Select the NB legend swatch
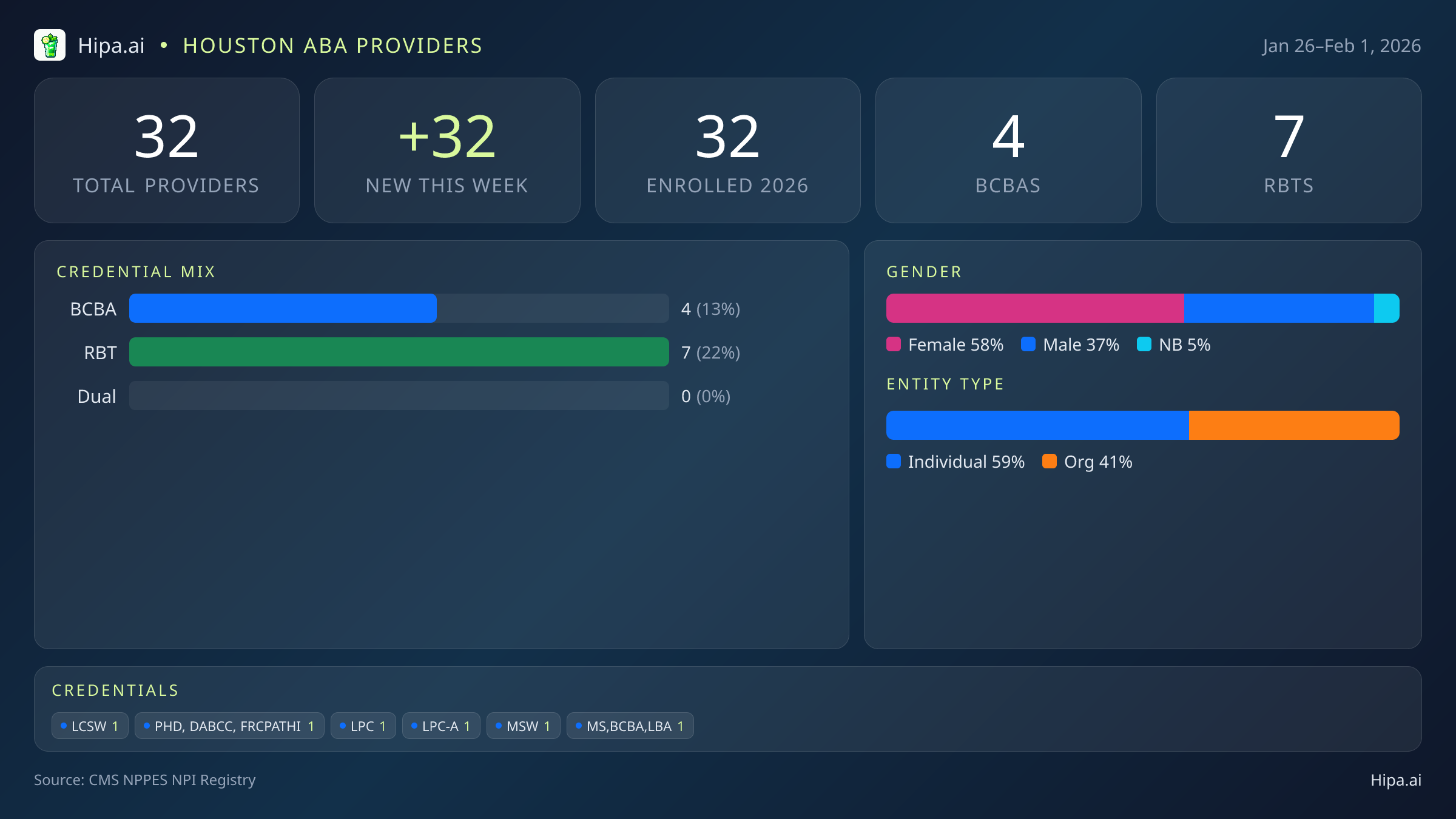 [1144, 344]
